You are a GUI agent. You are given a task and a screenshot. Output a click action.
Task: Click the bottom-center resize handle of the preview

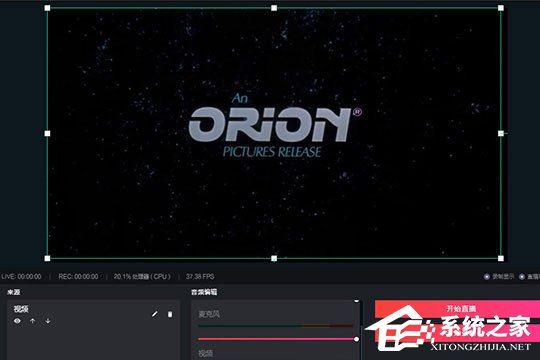274,258
